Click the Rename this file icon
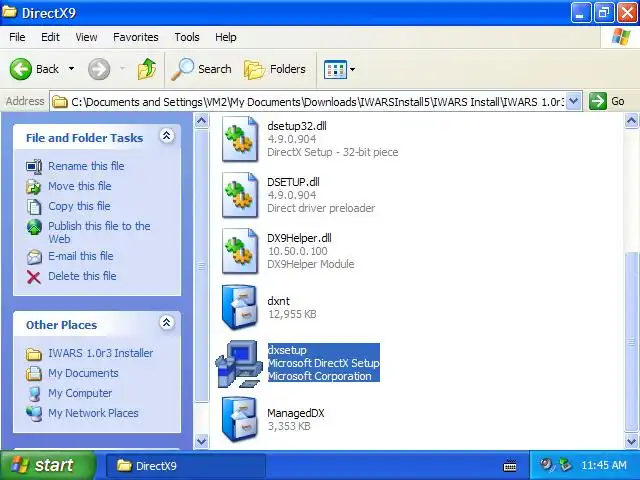The height and width of the screenshot is (480, 640). pyautogui.click(x=34, y=166)
